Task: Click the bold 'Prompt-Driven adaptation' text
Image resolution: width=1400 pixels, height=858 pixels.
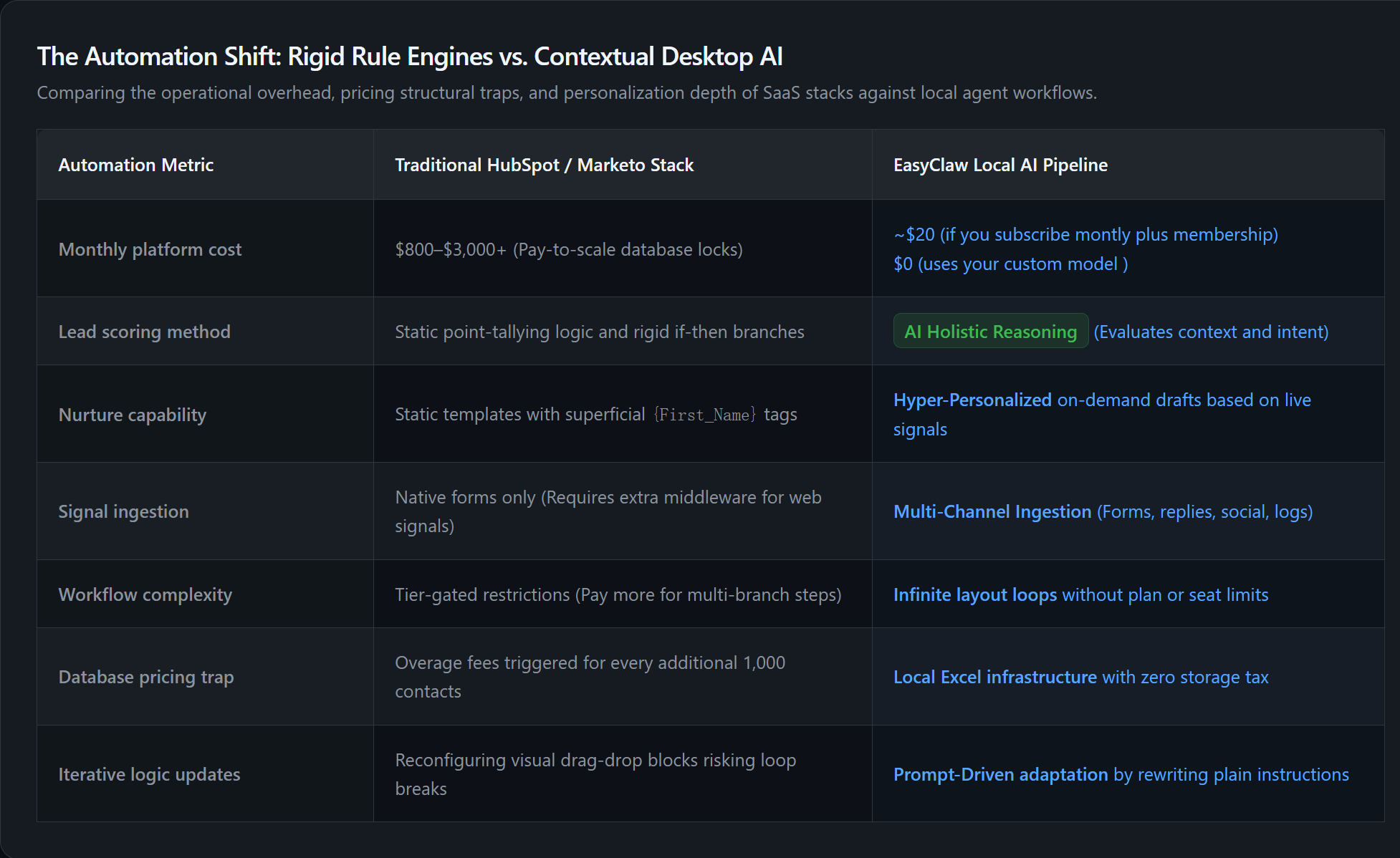Action: pyautogui.click(x=1000, y=774)
